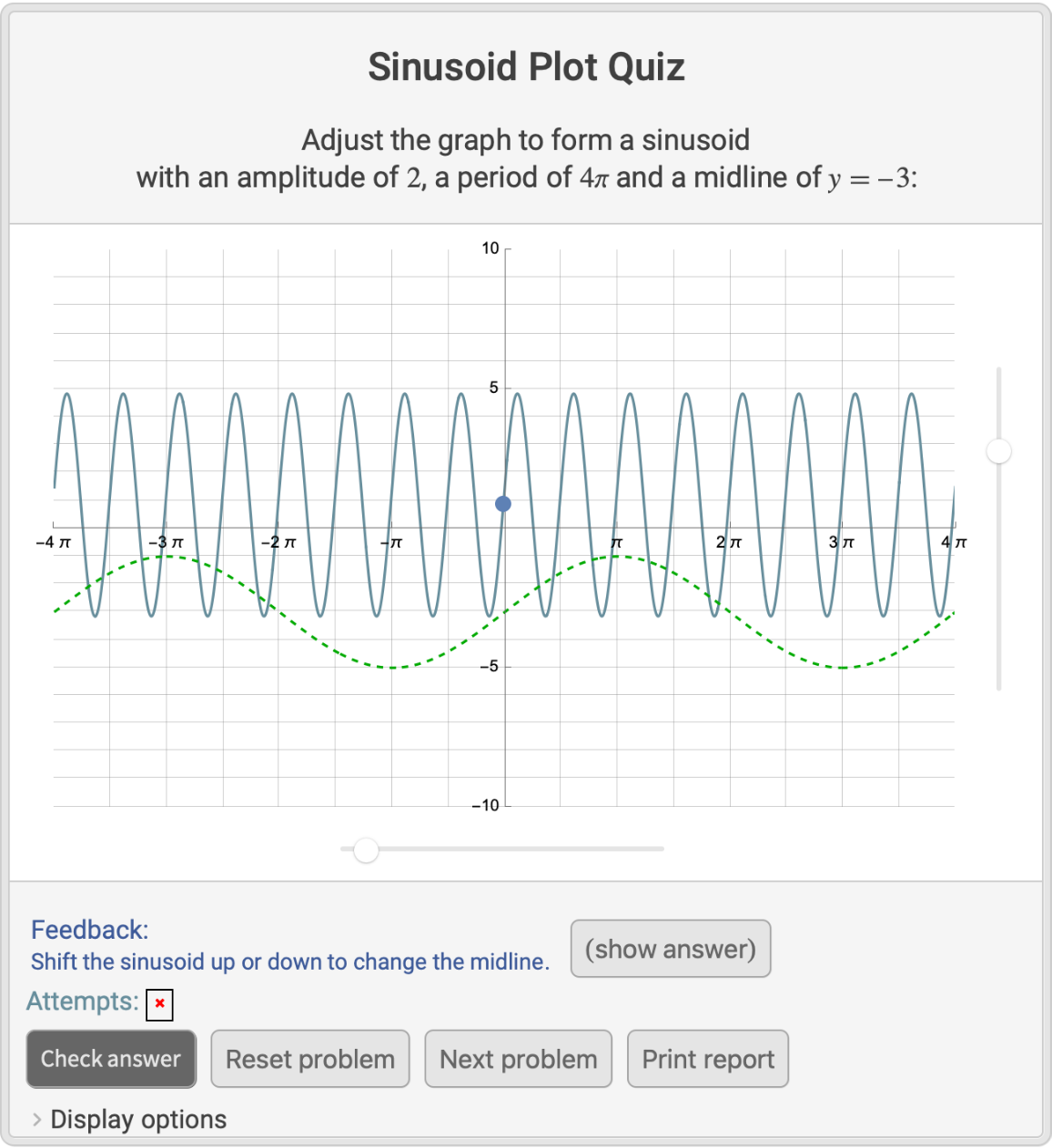Screen dimensions: 1052x1148
Task: Click the feedback hint about shifting the sinusoid
Action: pyautogui.click(x=289, y=962)
